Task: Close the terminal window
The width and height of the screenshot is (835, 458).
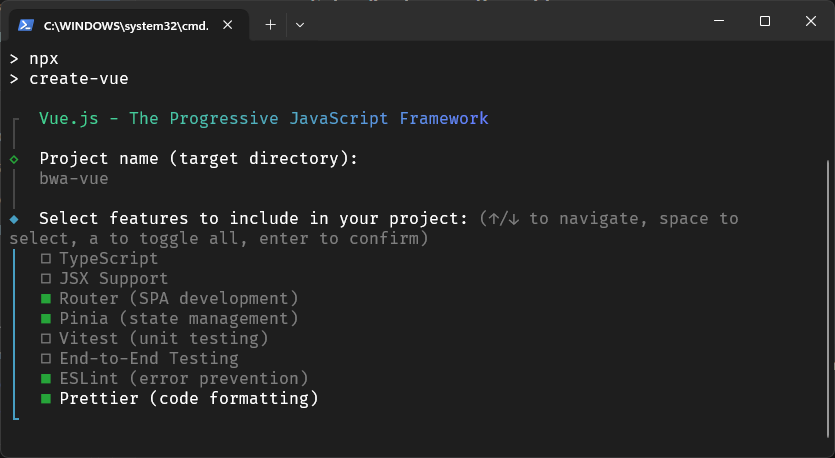Action: (x=811, y=21)
